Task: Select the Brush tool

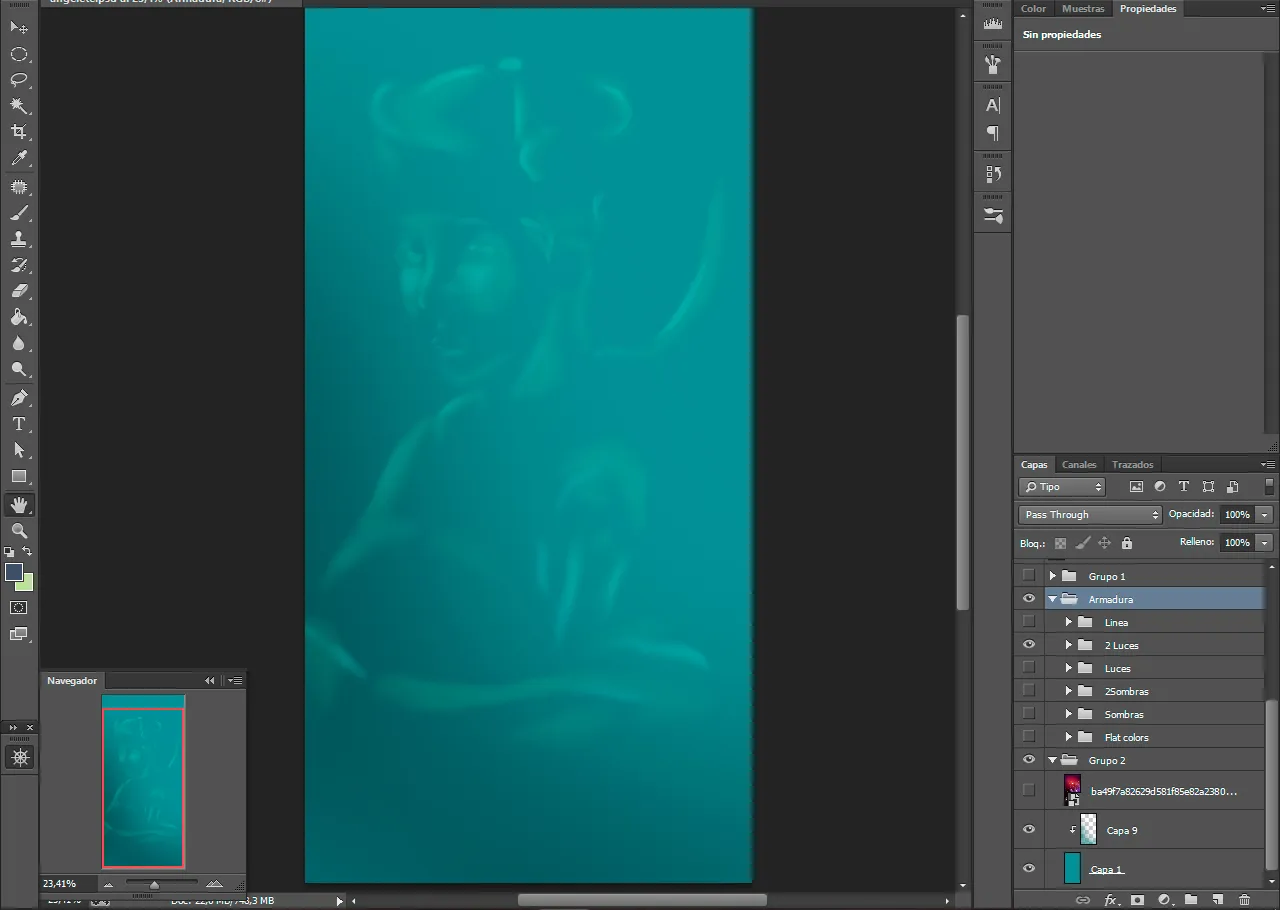Action: (19, 213)
